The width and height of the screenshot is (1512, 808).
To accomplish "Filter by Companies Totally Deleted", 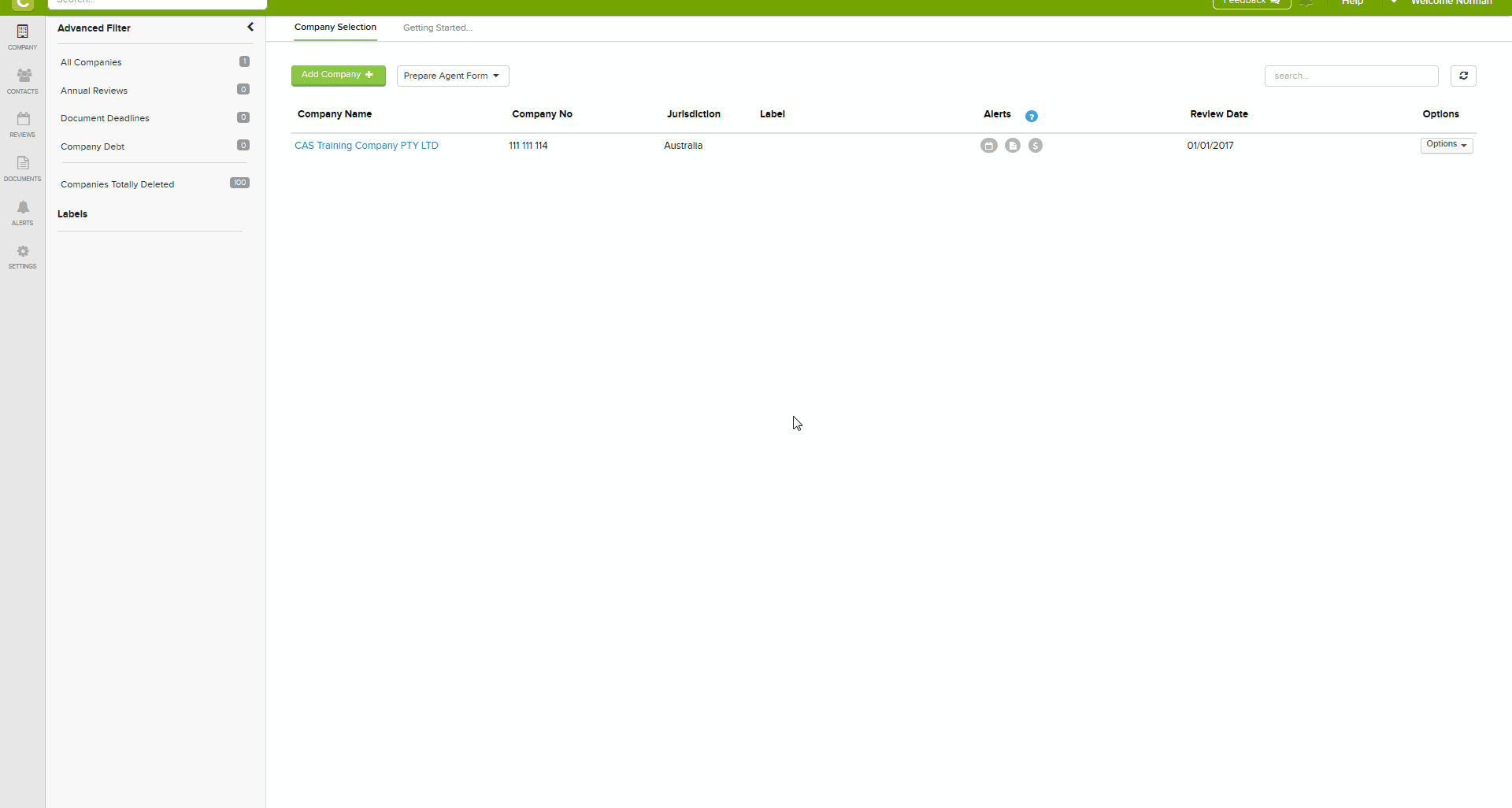I will pos(117,184).
